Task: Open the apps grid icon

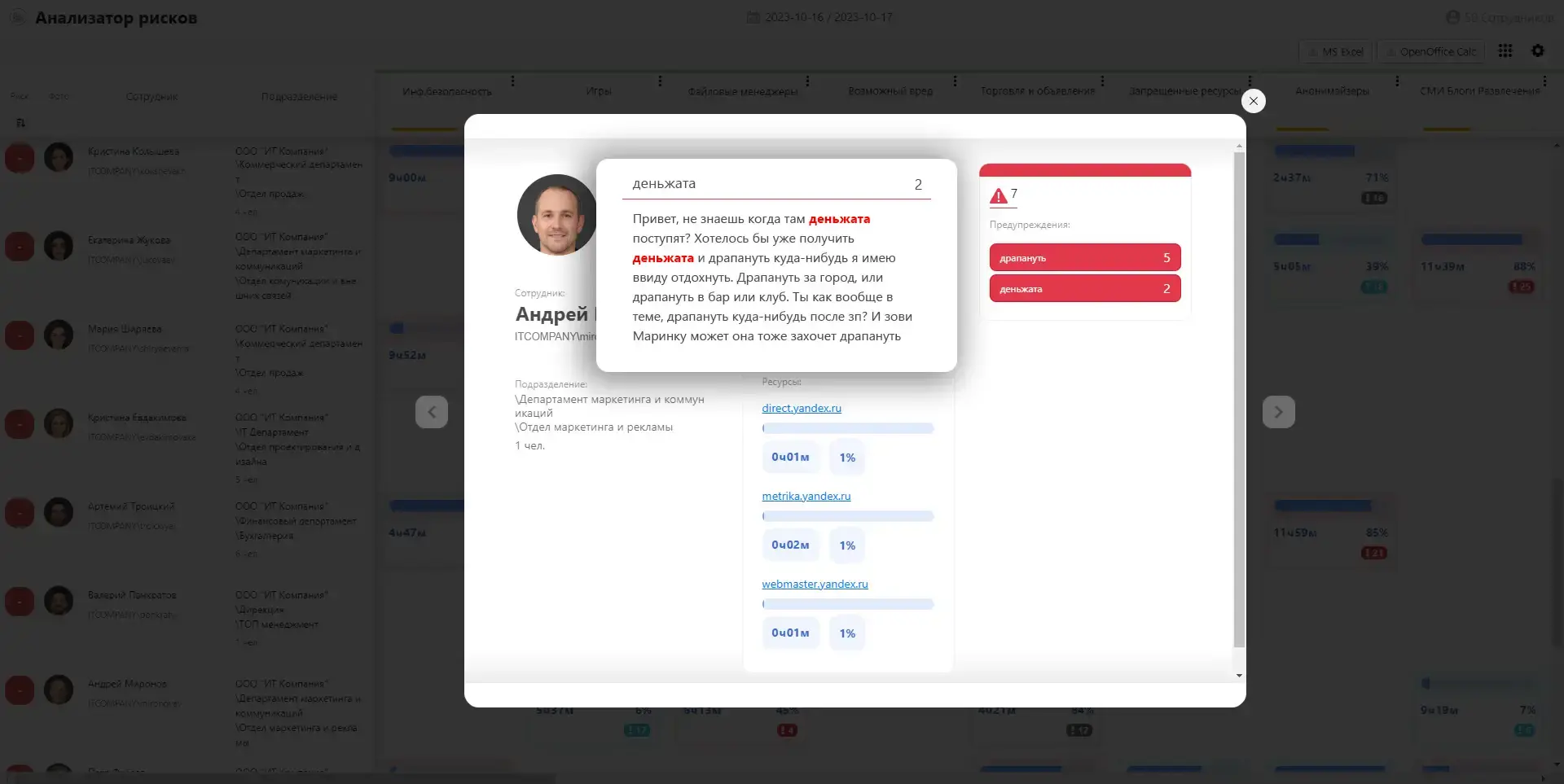Action: tap(1505, 50)
